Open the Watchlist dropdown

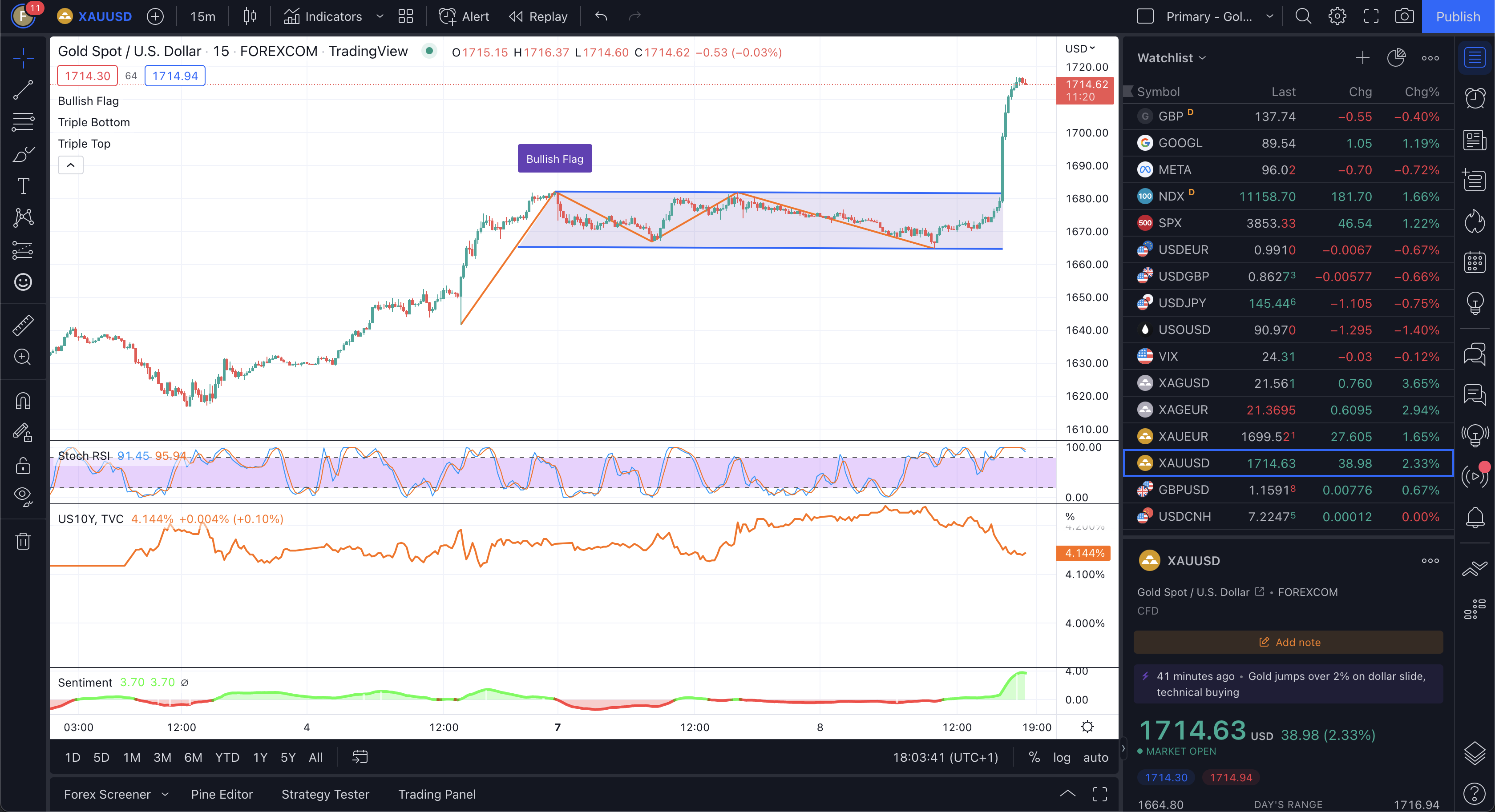(x=1171, y=57)
